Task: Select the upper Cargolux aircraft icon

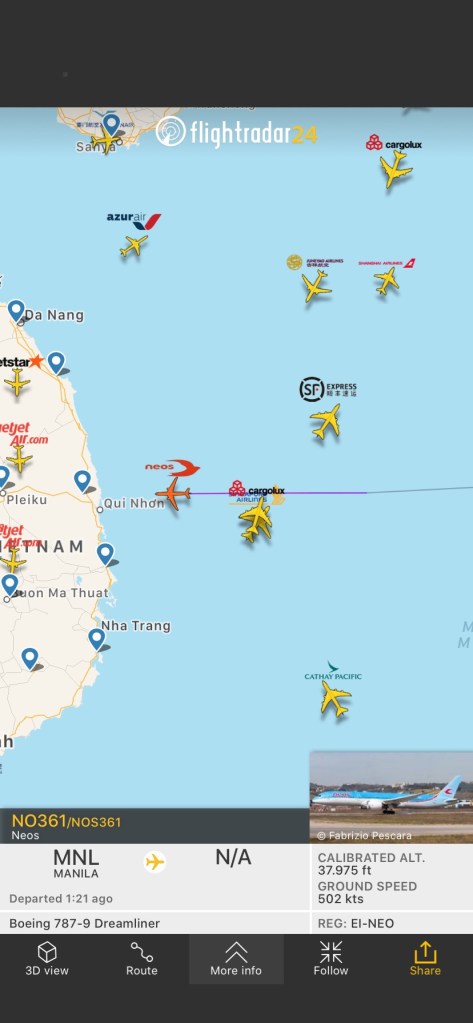Action: coord(395,169)
